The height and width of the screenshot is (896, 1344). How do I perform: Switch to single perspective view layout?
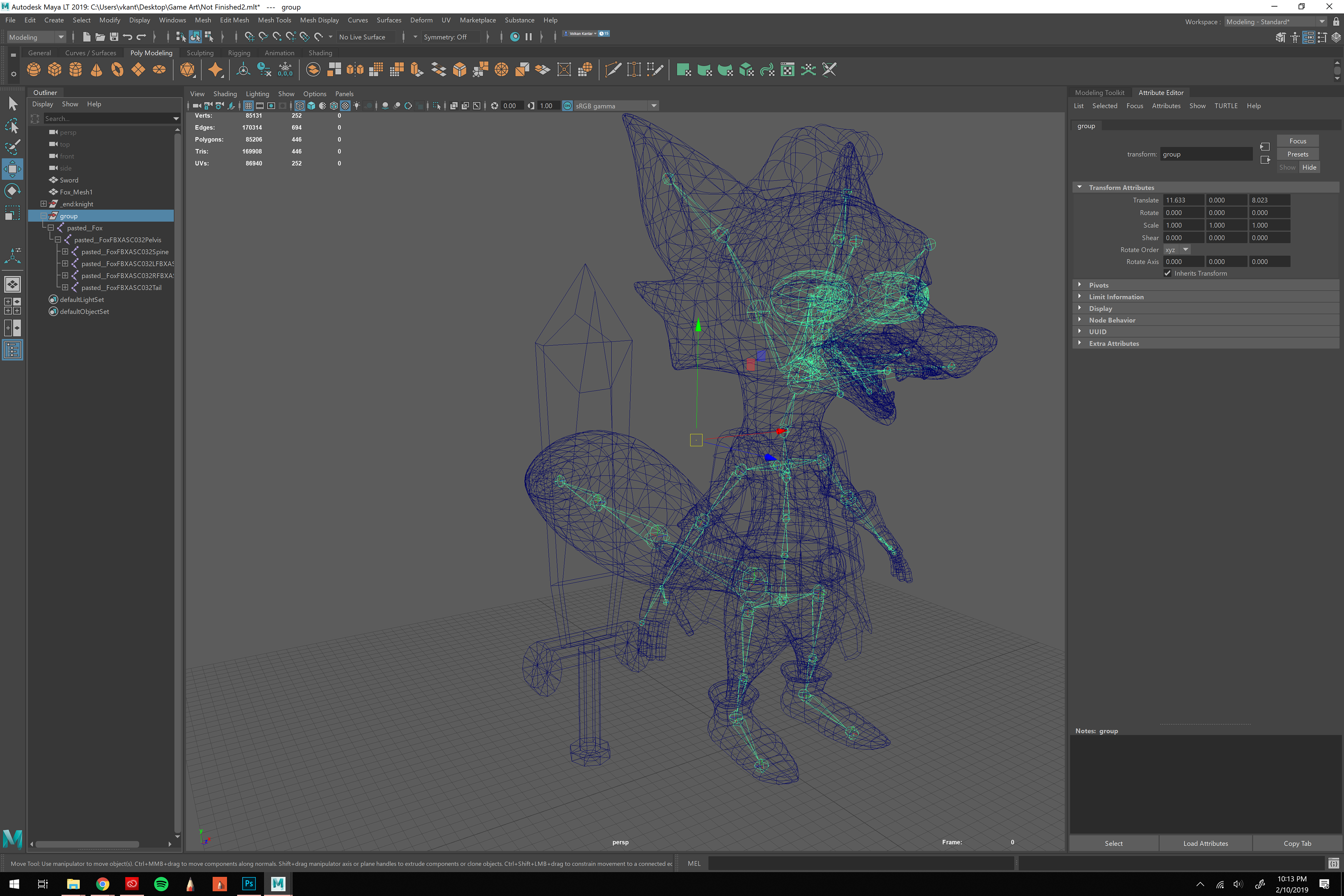[x=13, y=284]
